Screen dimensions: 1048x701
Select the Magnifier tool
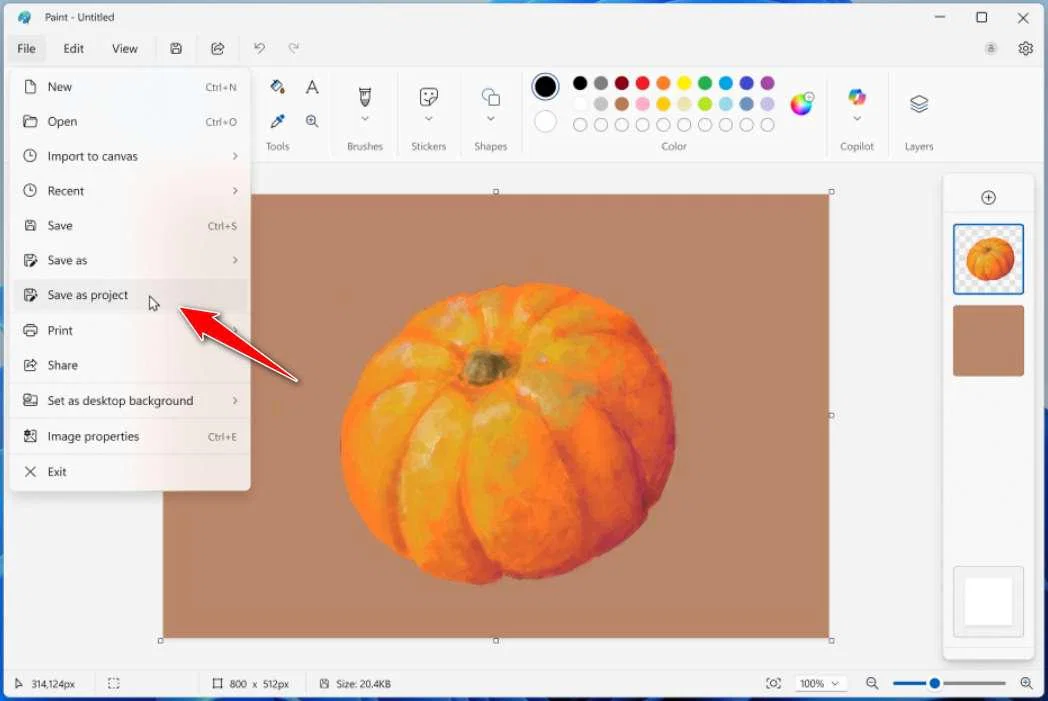(312, 121)
